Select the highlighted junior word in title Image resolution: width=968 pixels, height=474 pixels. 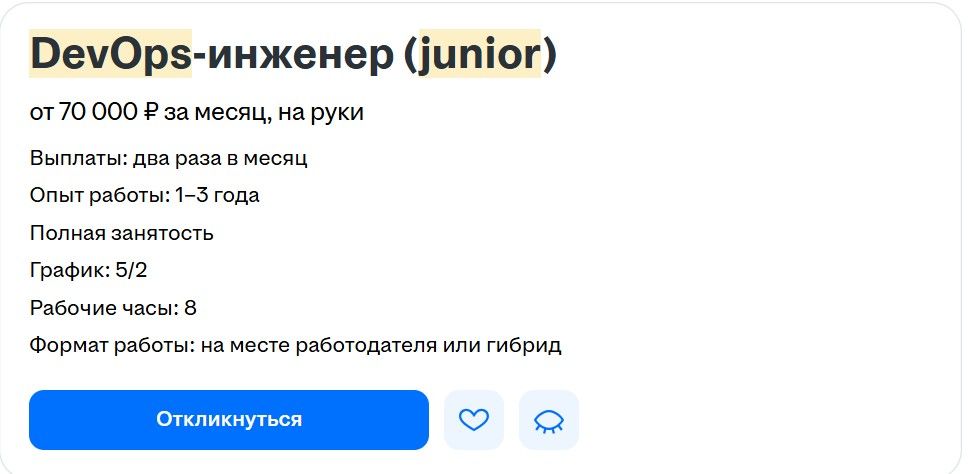pyautogui.click(x=480, y=54)
